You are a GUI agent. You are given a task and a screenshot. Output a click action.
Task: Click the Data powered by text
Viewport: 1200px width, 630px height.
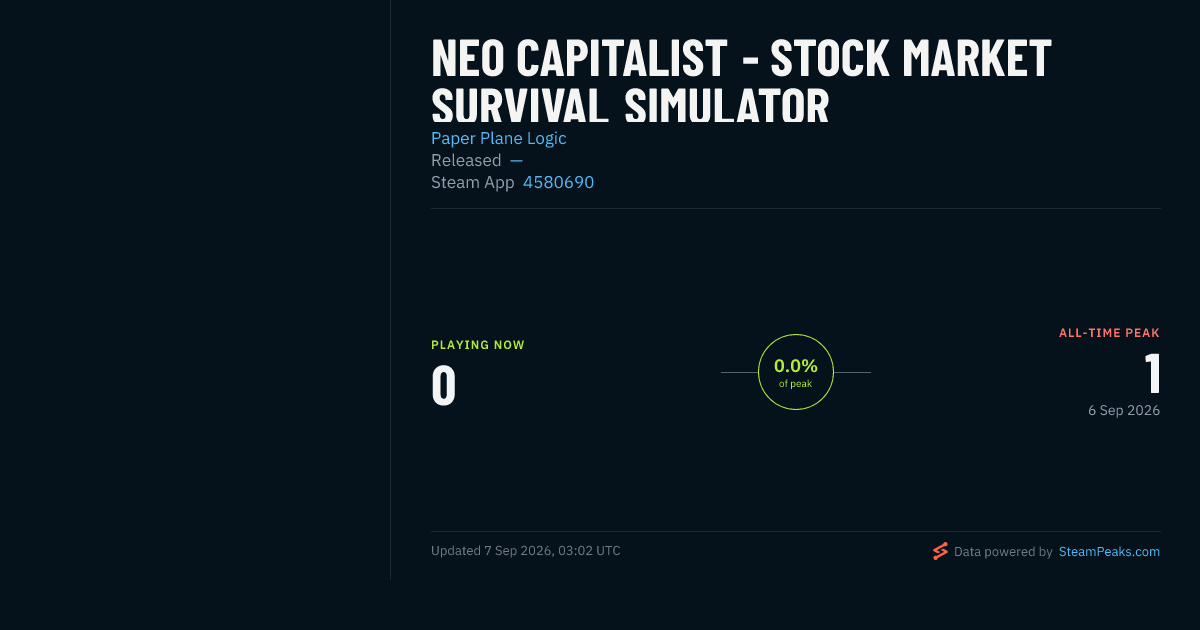tap(1003, 551)
